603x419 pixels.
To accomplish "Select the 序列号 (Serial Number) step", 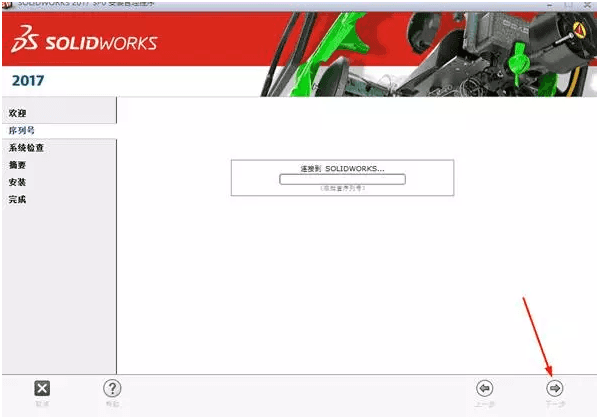I will 22,131.
